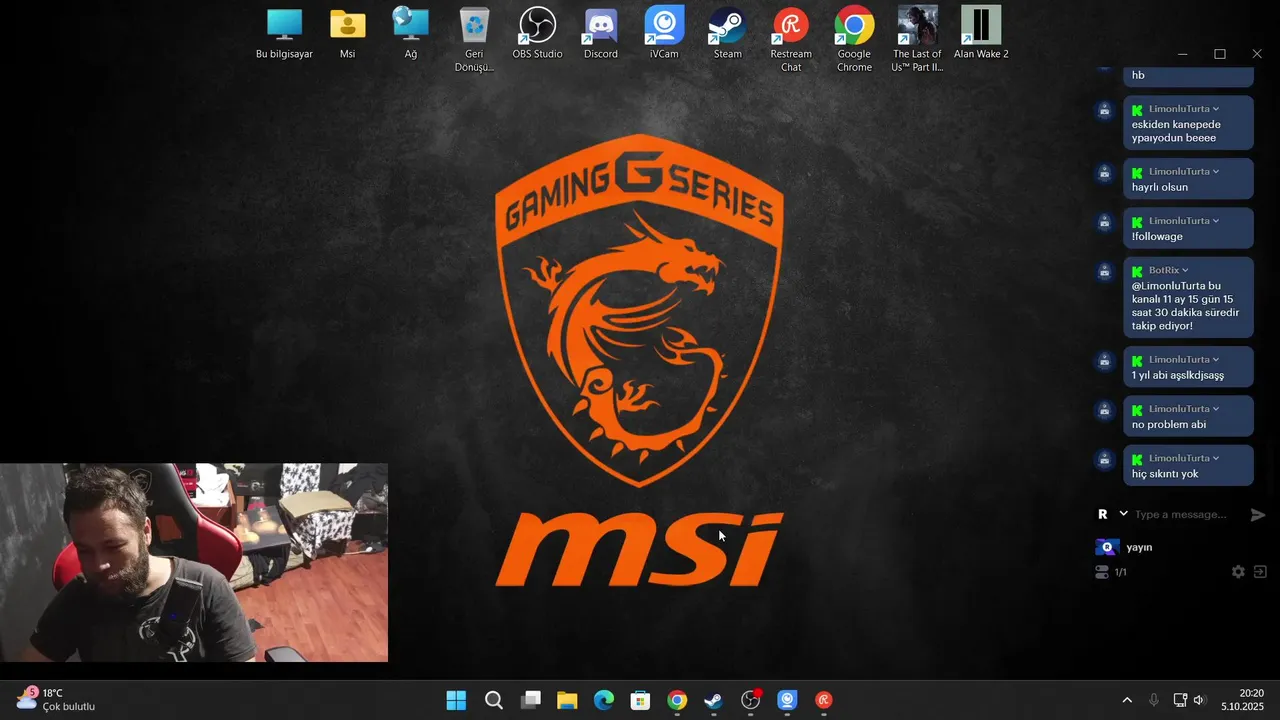Open Restream Chat settings gear

coord(1238,572)
